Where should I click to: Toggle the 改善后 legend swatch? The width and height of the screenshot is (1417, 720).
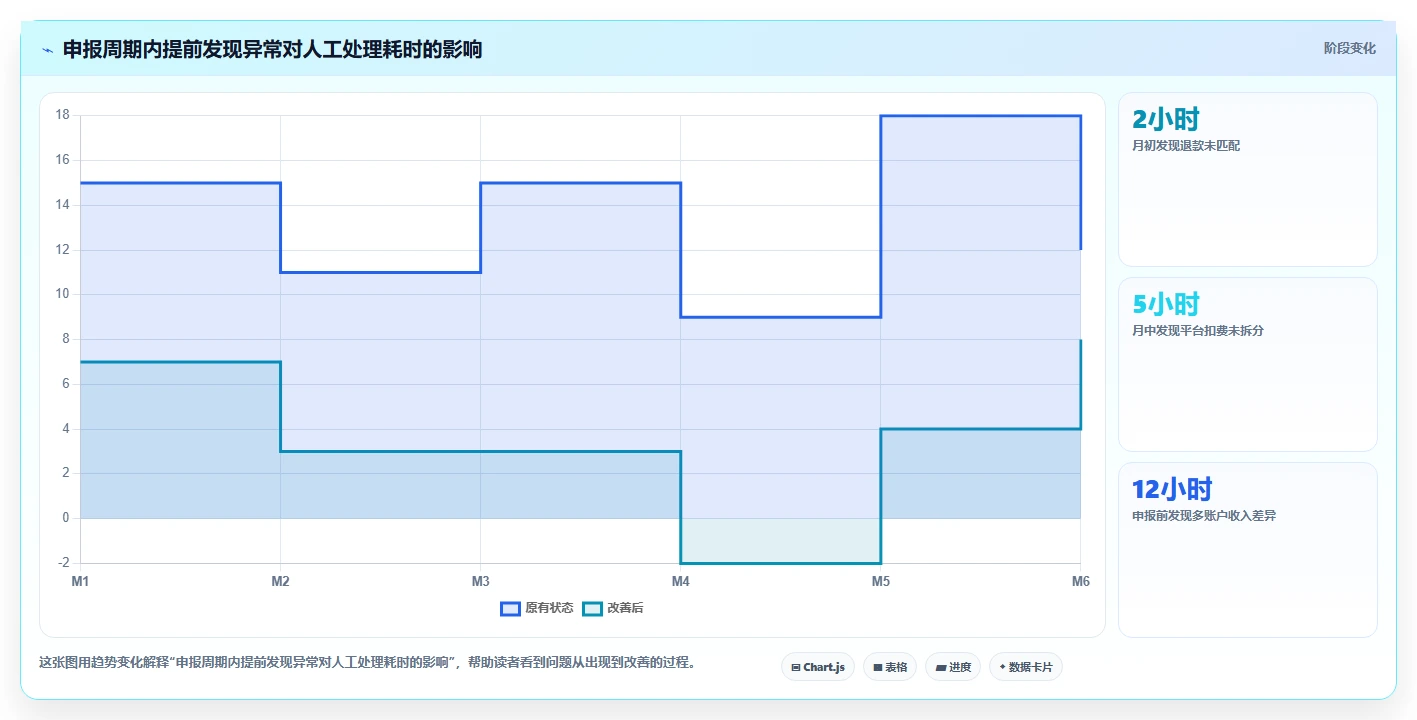[592, 608]
